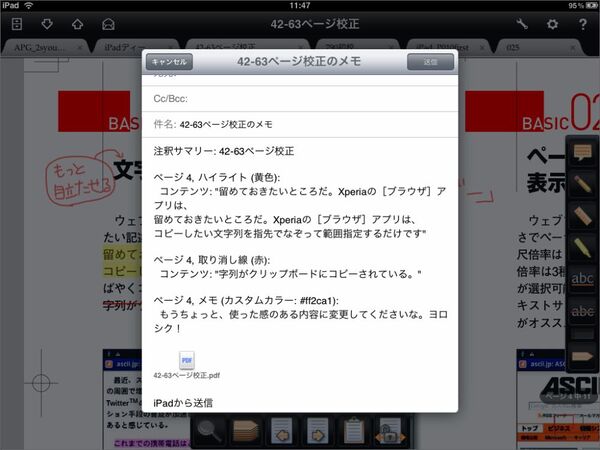Tap the download arrow icon in top toolbar
600x450 pixels.
[47, 24]
